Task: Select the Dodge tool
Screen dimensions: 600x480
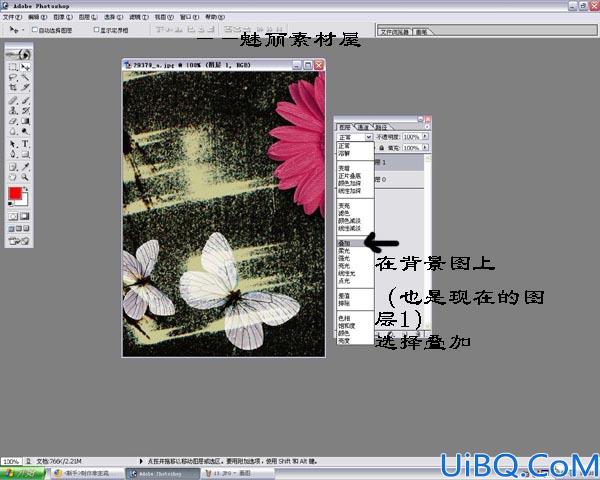Action: [25, 131]
